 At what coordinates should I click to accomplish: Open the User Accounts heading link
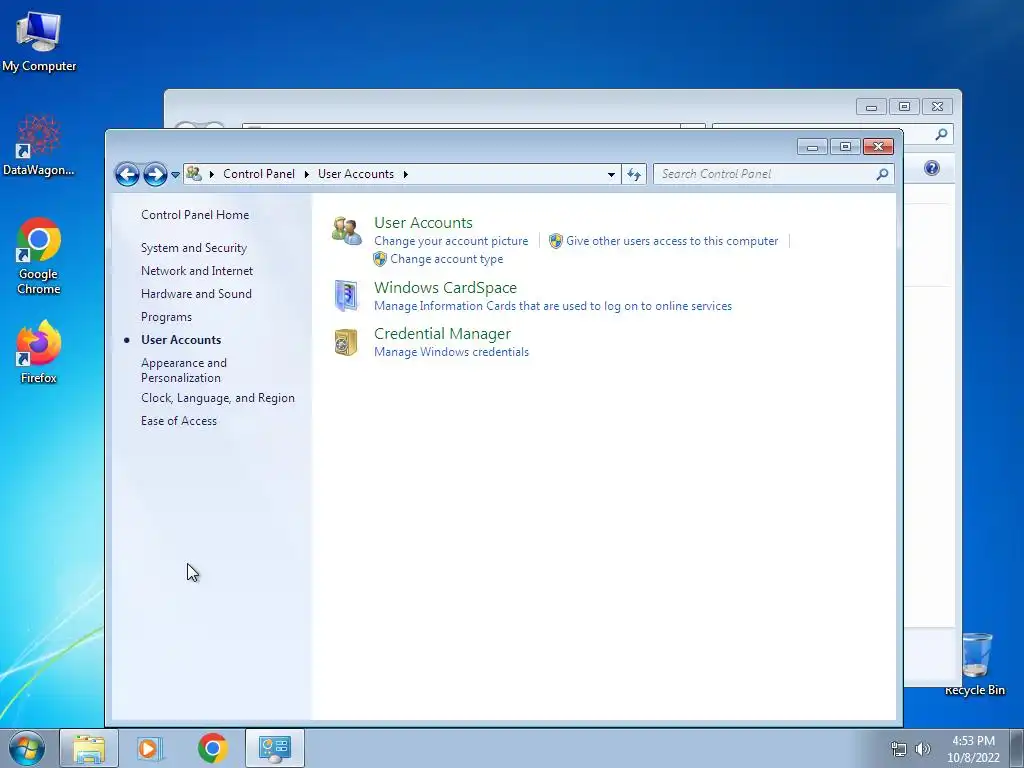(423, 223)
